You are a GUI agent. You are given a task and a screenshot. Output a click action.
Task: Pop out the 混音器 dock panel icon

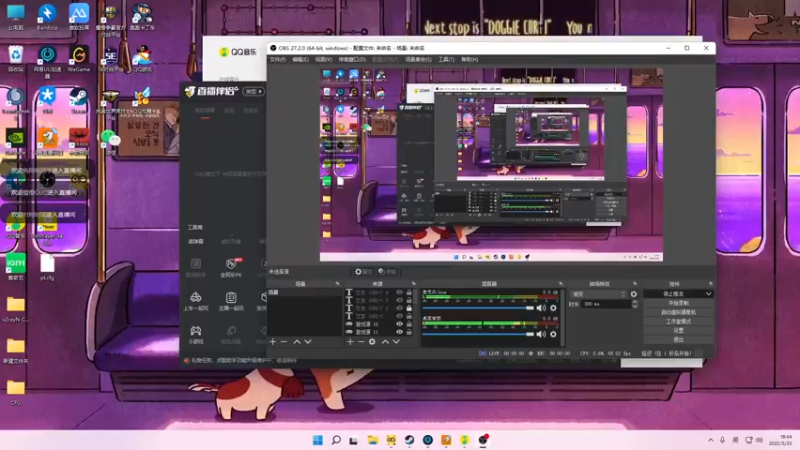[561, 284]
